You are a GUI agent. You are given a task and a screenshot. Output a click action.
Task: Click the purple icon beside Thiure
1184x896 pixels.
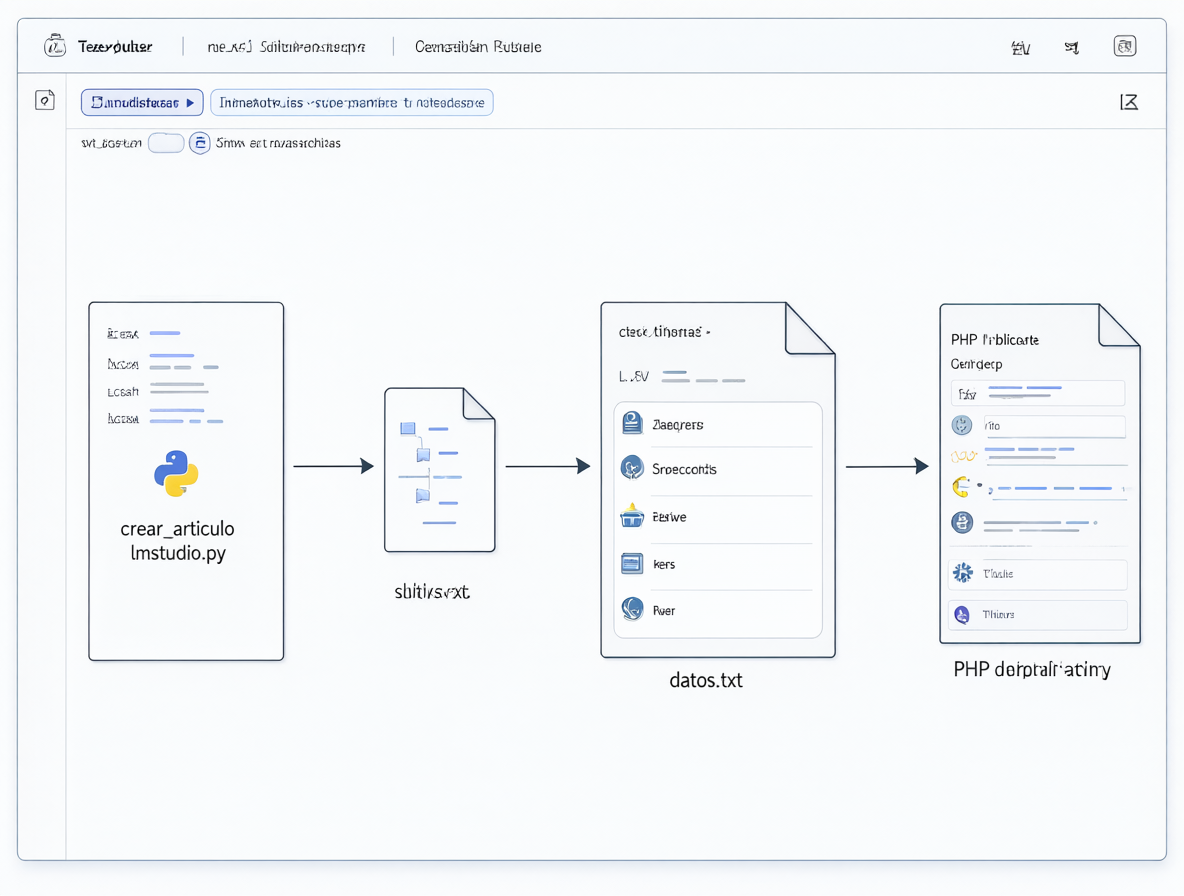click(x=962, y=614)
